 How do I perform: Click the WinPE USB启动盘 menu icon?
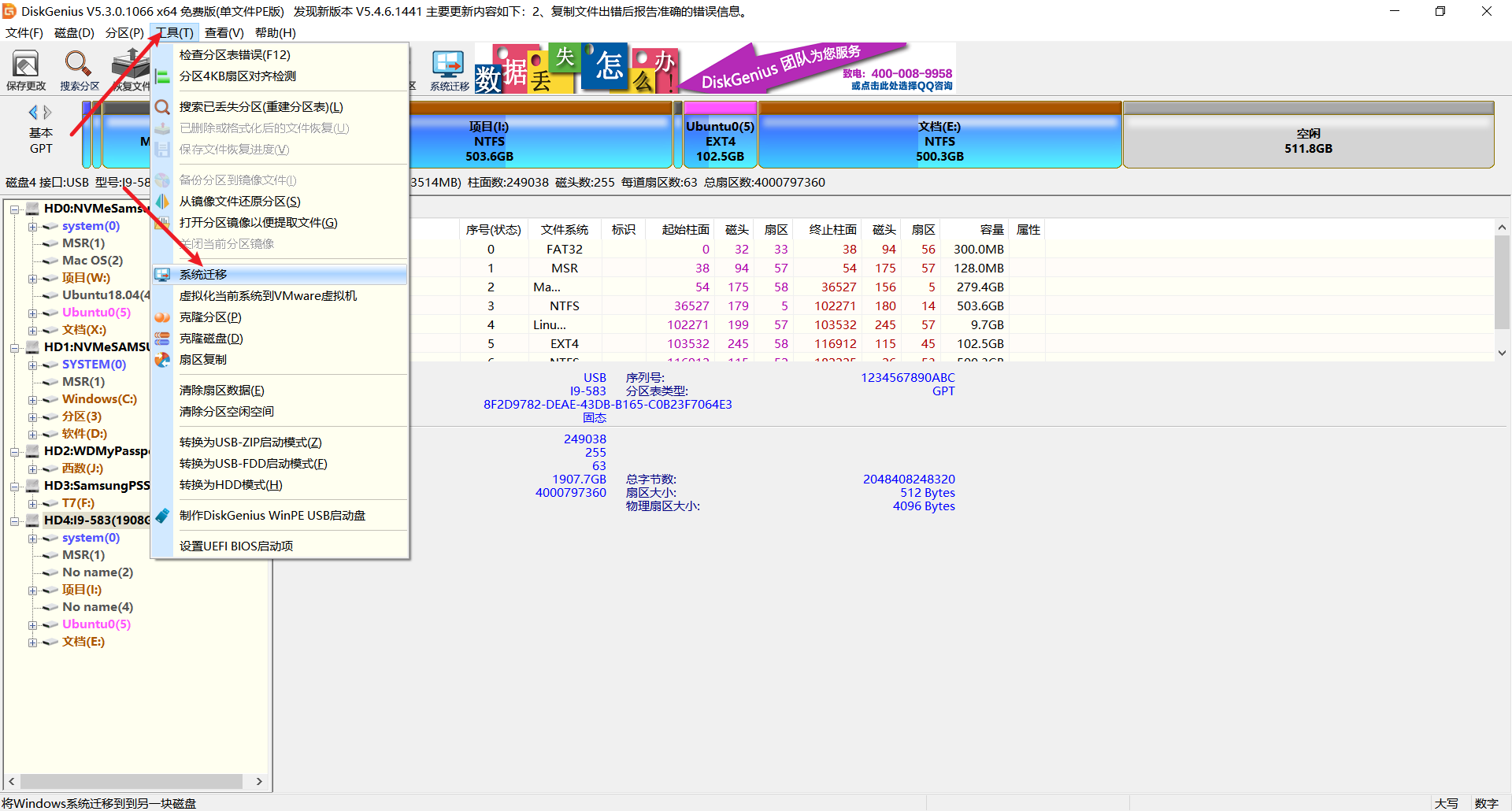click(x=162, y=516)
